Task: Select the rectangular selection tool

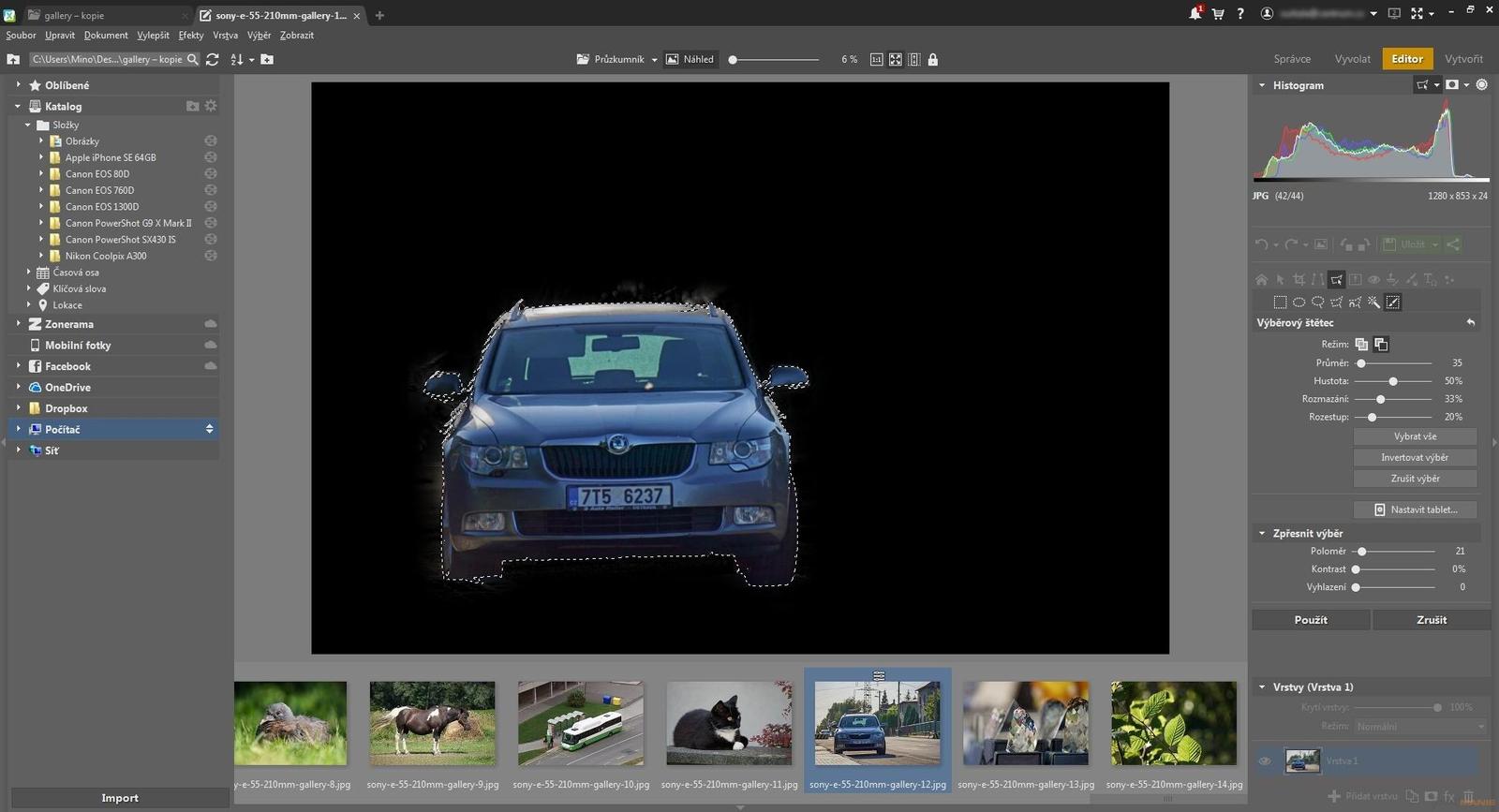Action: (1280, 303)
